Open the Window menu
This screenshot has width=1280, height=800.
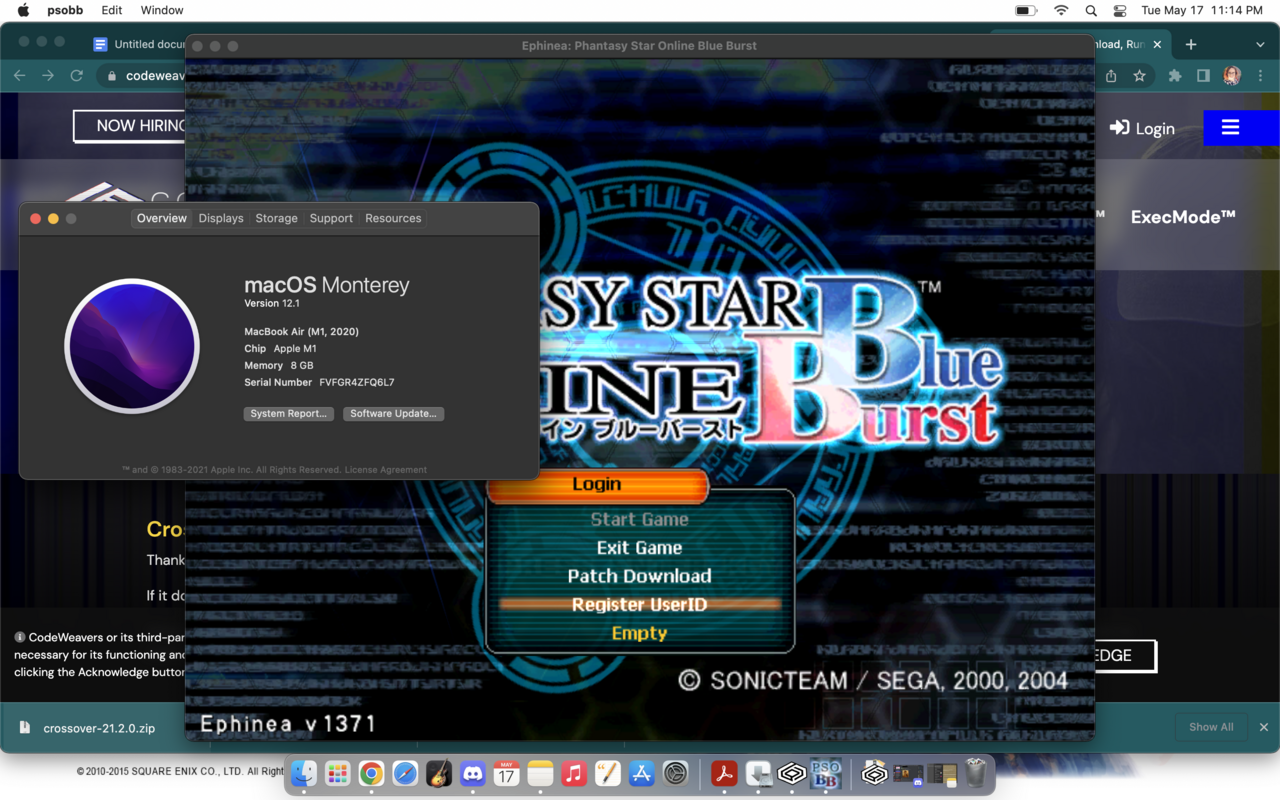click(161, 10)
